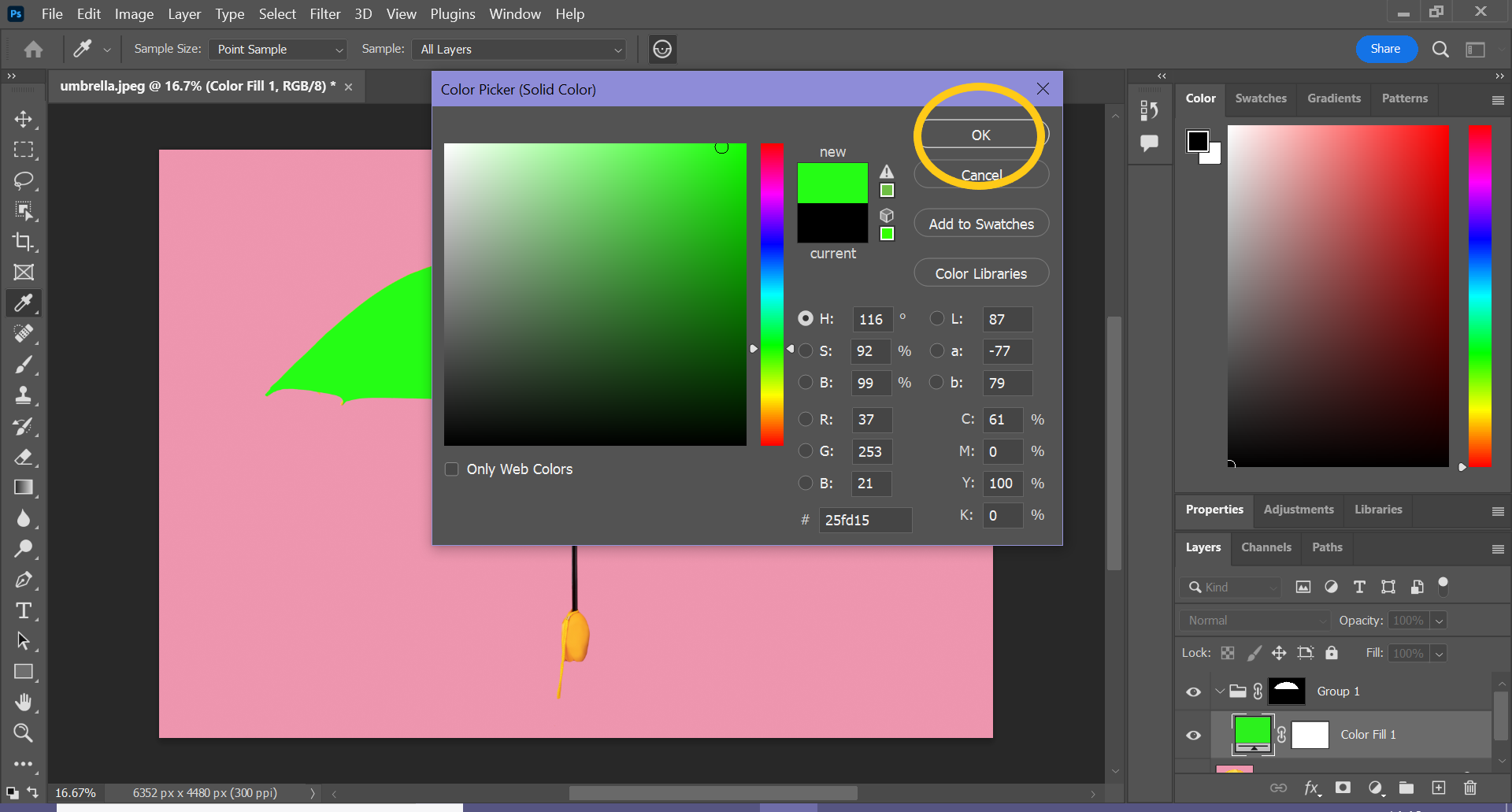Open the layer Kind filter dropdown
Screen dimensions: 1512x812
pos(1231,588)
